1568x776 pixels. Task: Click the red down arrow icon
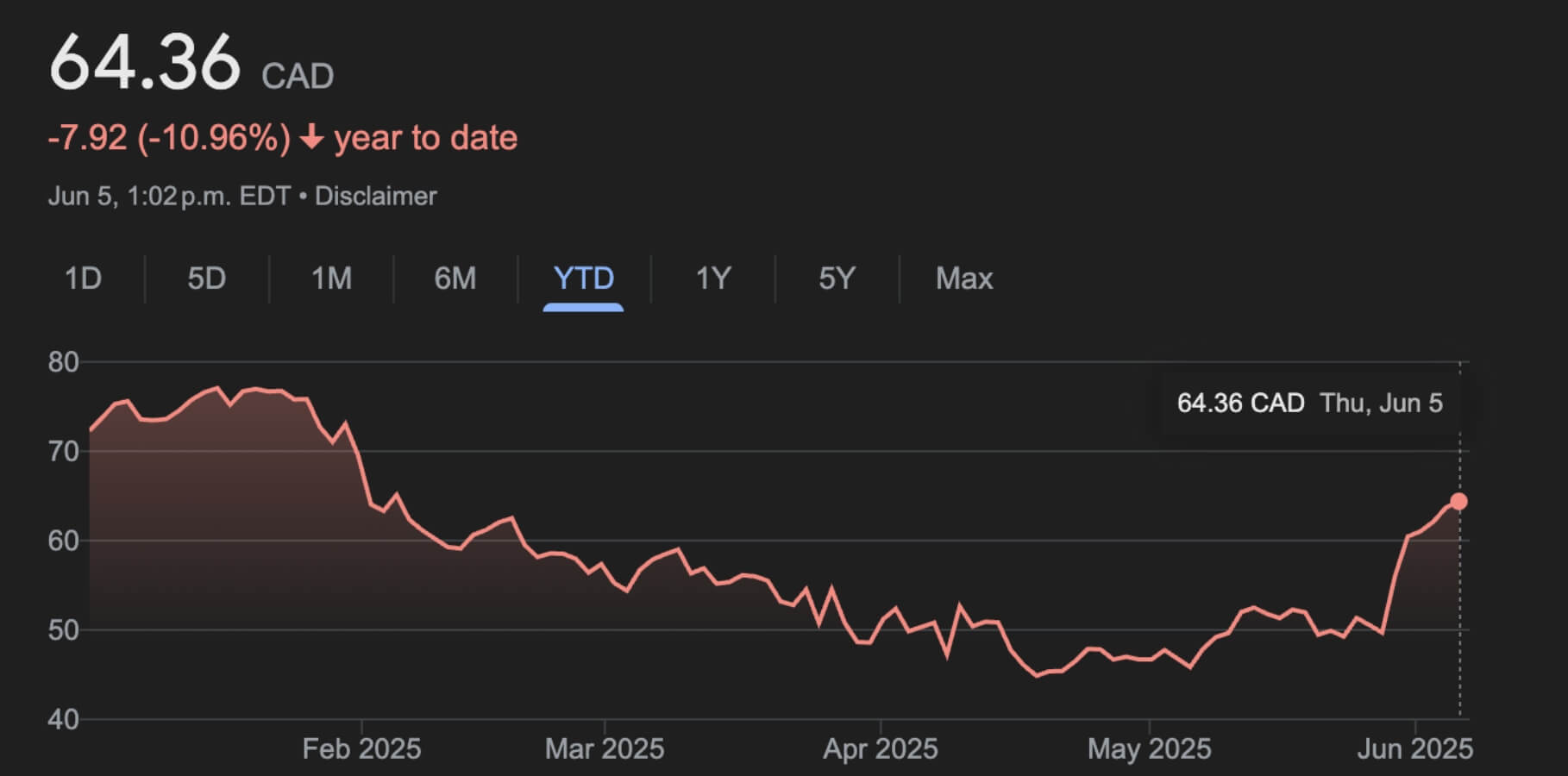point(311,138)
